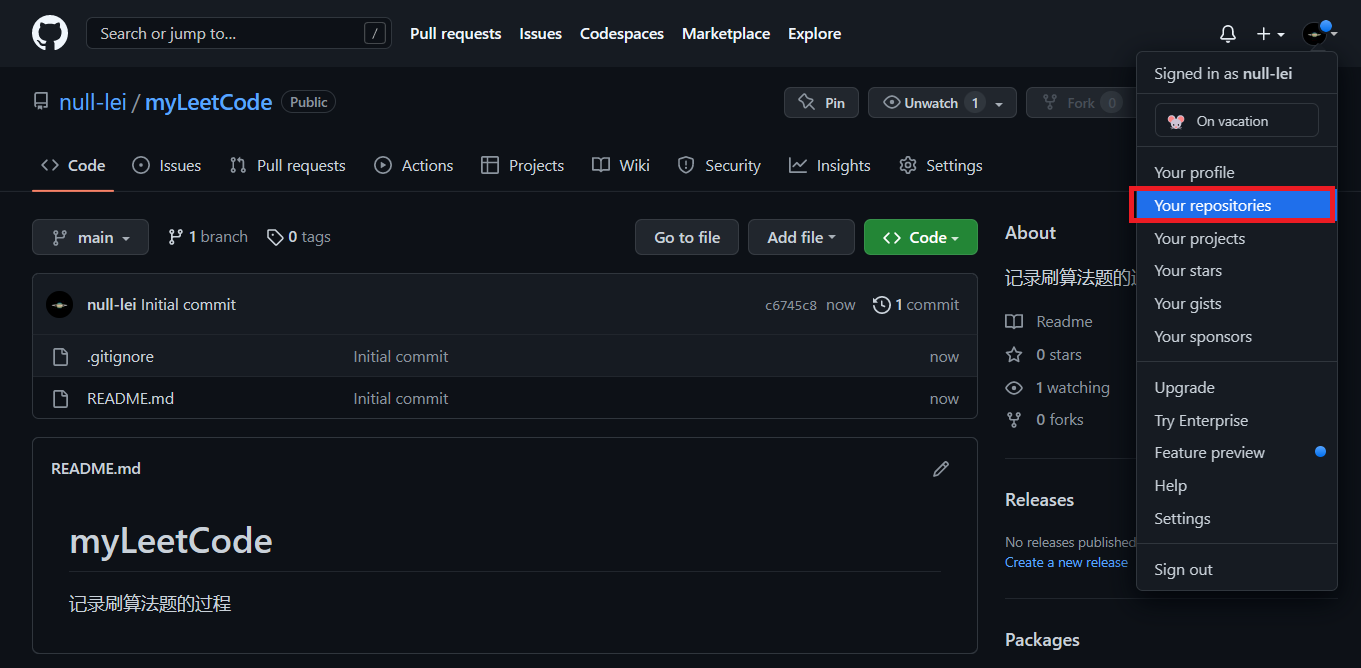The width and height of the screenshot is (1361, 668).
Task: Open the Add file dropdown
Action: (x=801, y=237)
